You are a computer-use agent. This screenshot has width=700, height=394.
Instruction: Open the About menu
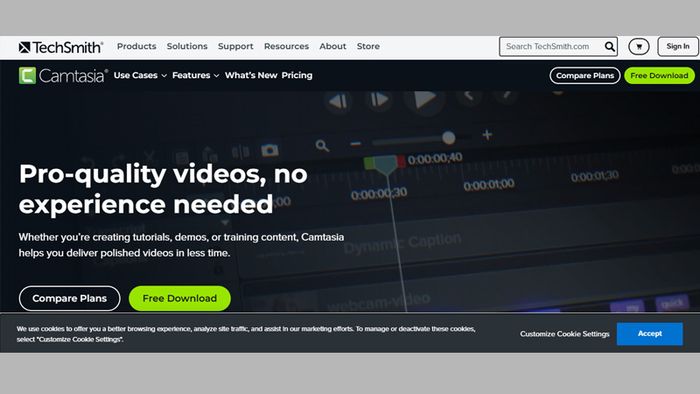[333, 46]
